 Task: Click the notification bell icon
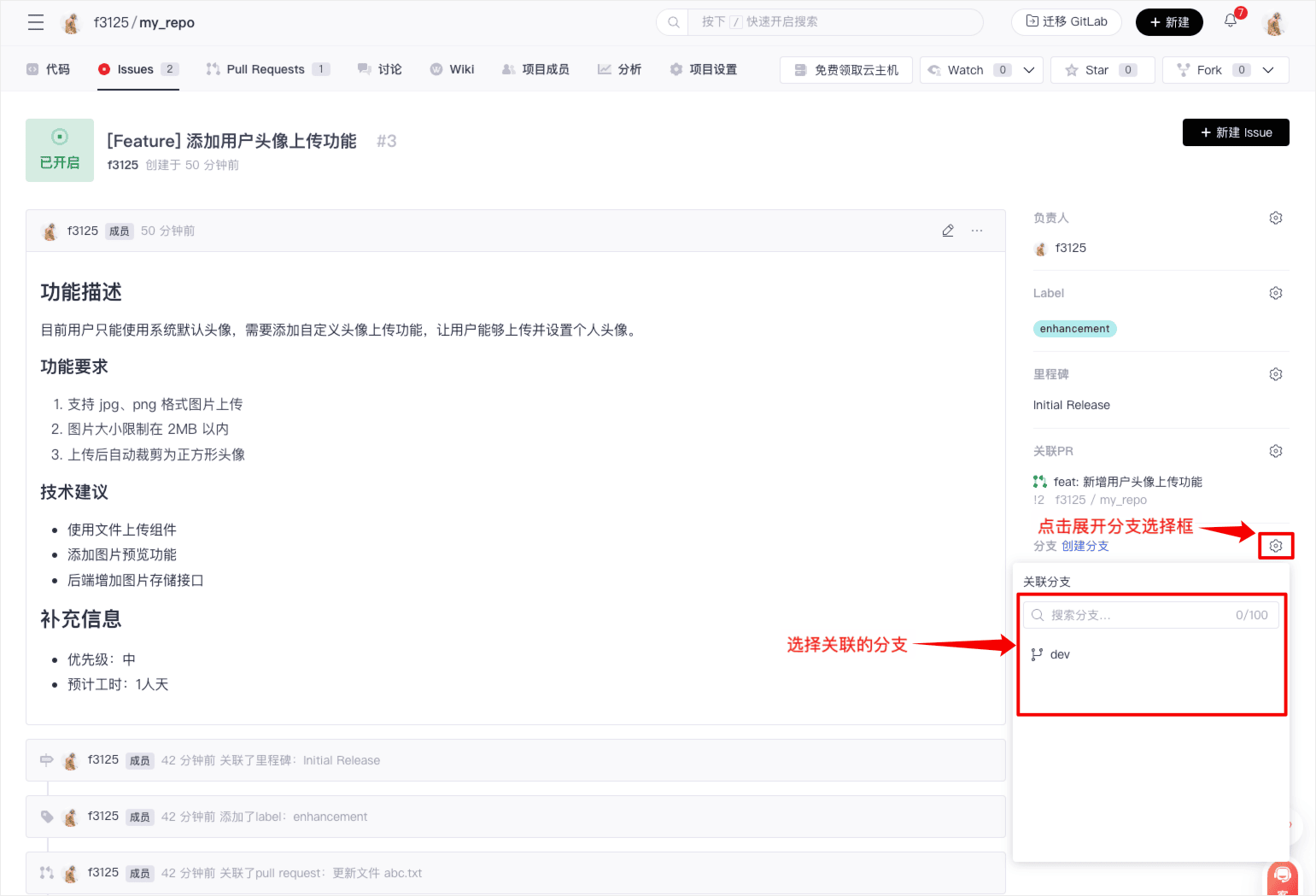point(1230,21)
